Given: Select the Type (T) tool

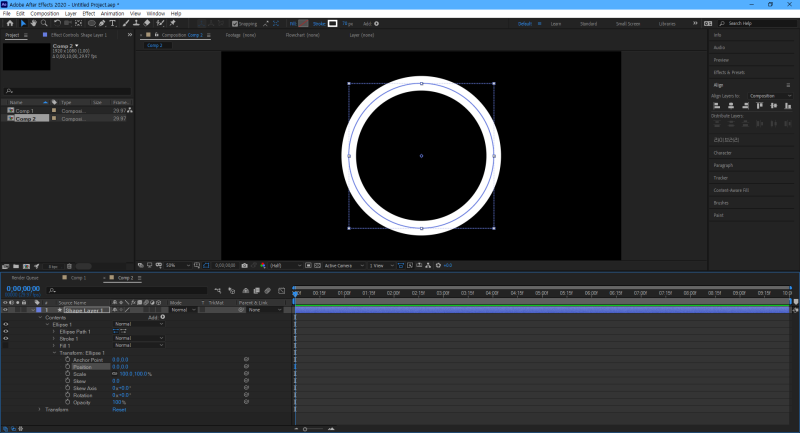Looking at the screenshot, I should pos(113,23).
